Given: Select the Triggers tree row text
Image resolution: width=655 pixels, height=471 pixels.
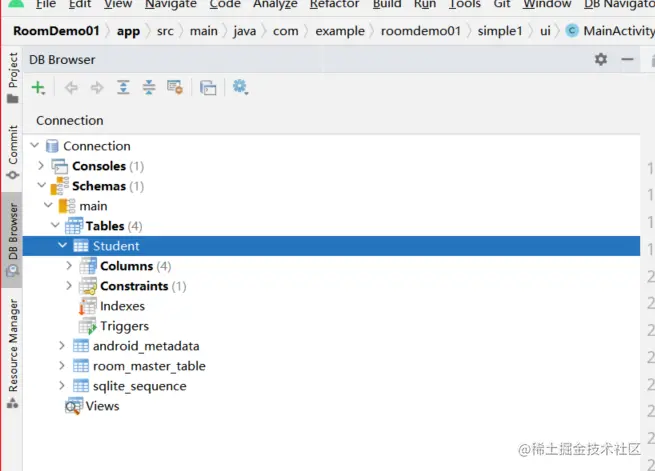Looking at the screenshot, I should point(124,326).
